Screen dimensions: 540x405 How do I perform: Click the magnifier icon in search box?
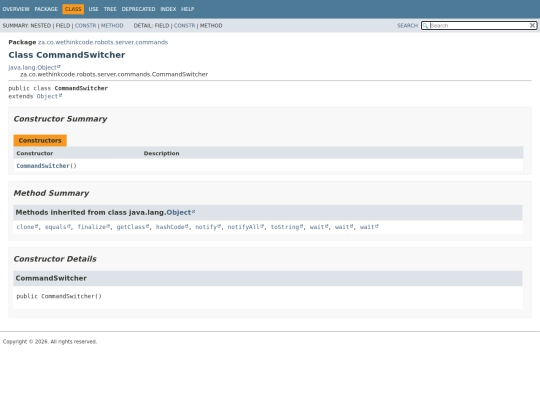(x=425, y=25)
